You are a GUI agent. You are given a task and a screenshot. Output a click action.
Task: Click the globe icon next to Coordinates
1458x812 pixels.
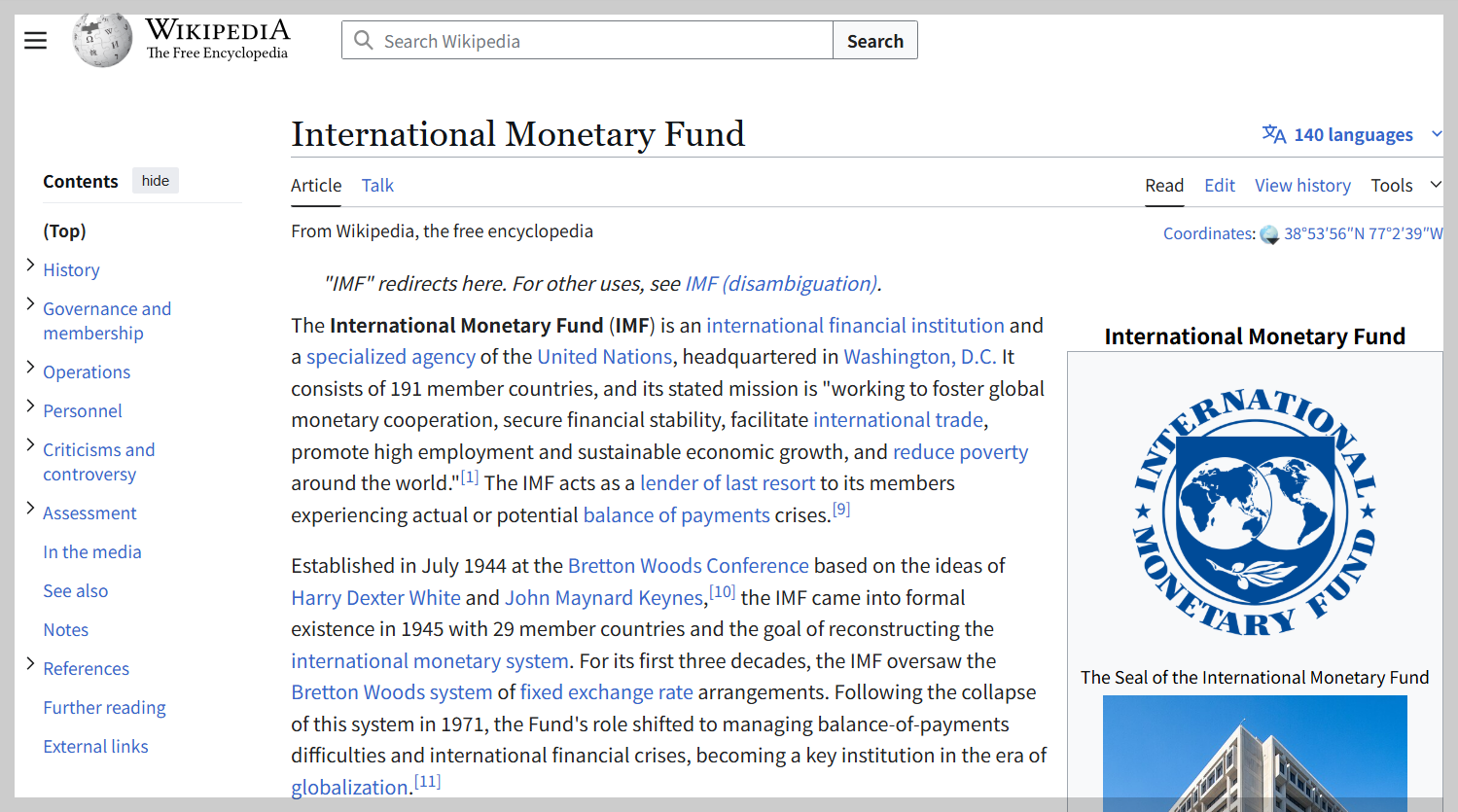coord(1269,233)
